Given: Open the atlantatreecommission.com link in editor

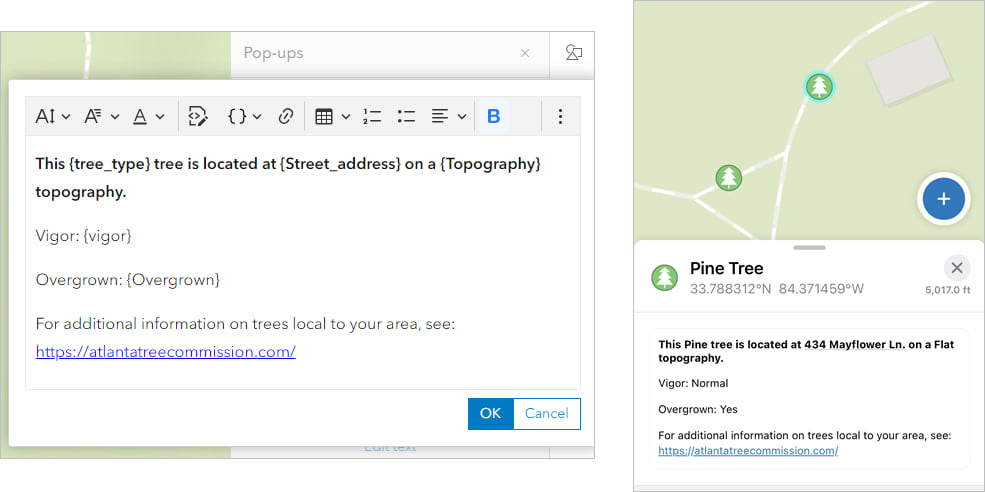Looking at the screenshot, I should click(x=166, y=352).
